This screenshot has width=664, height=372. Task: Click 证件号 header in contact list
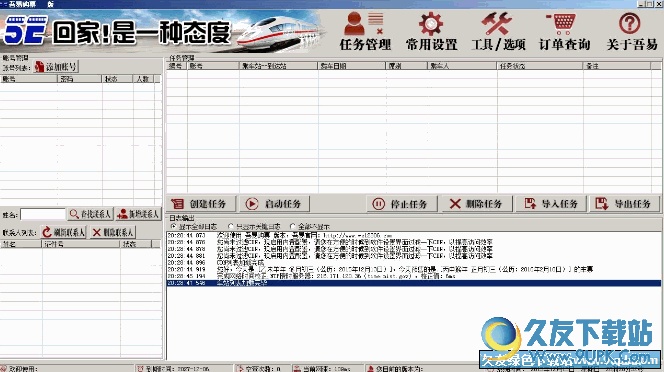click(x=81, y=244)
